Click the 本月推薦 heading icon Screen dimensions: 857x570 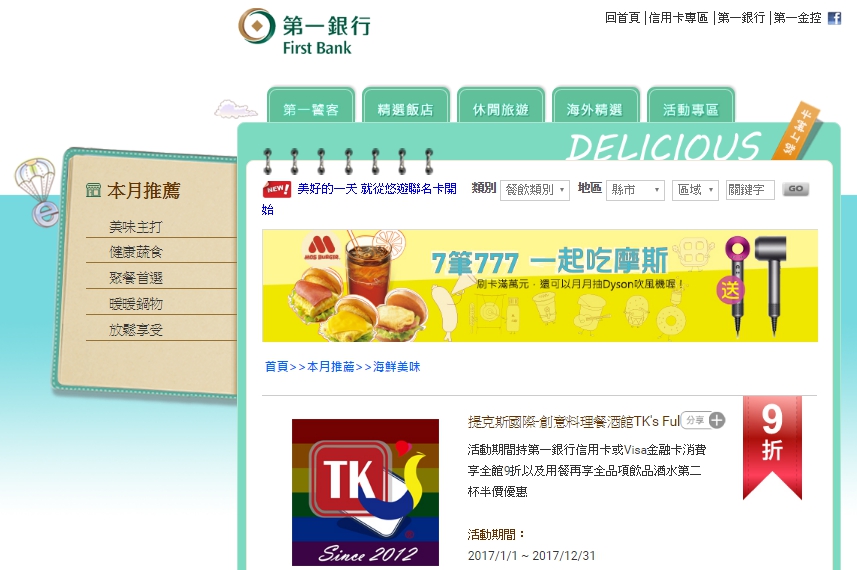point(93,190)
